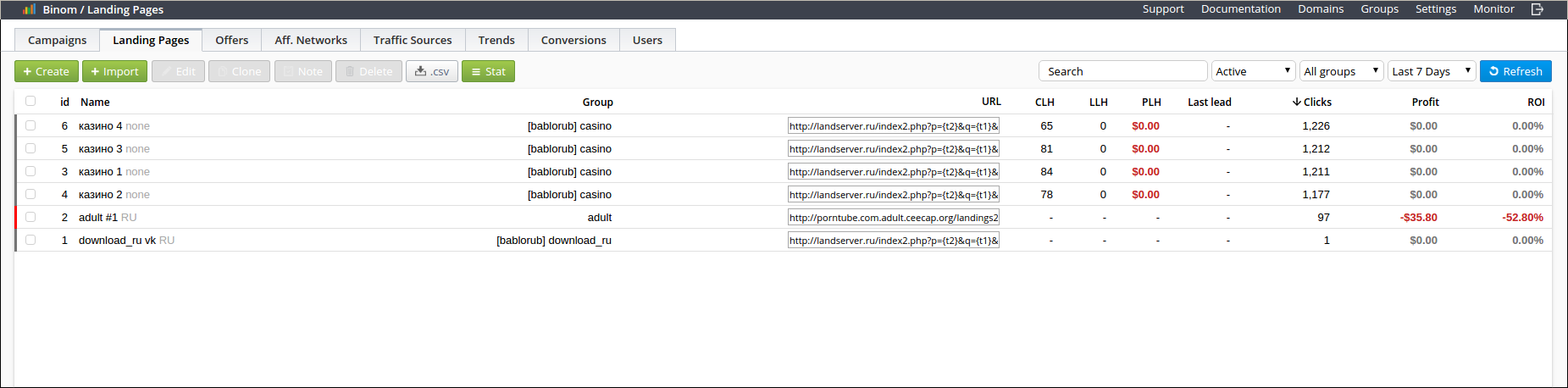The image size is (1568, 388).
Task: Check the box for казино 2 row
Action: [30, 194]
